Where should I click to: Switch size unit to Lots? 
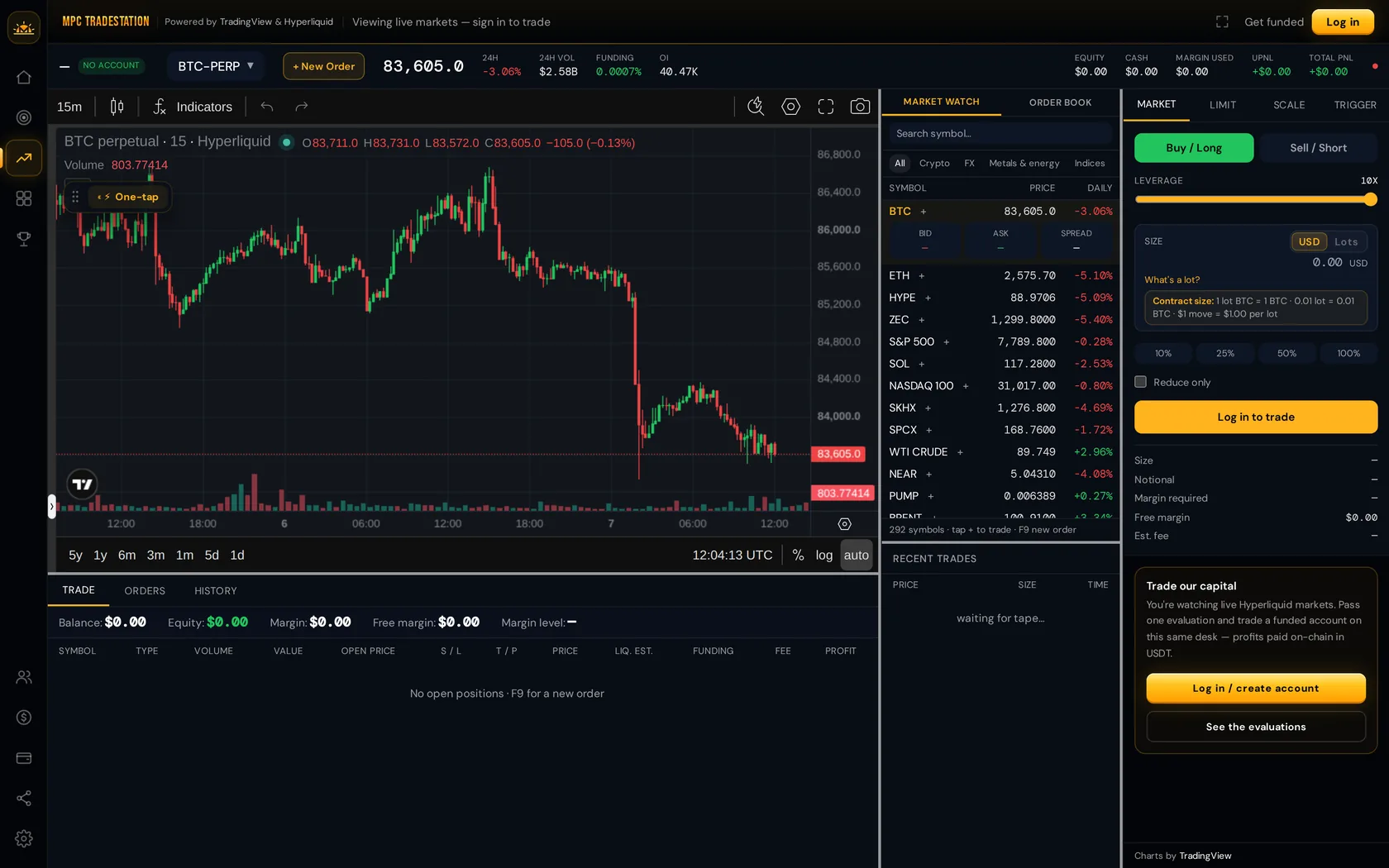[x=1346, y=241]
